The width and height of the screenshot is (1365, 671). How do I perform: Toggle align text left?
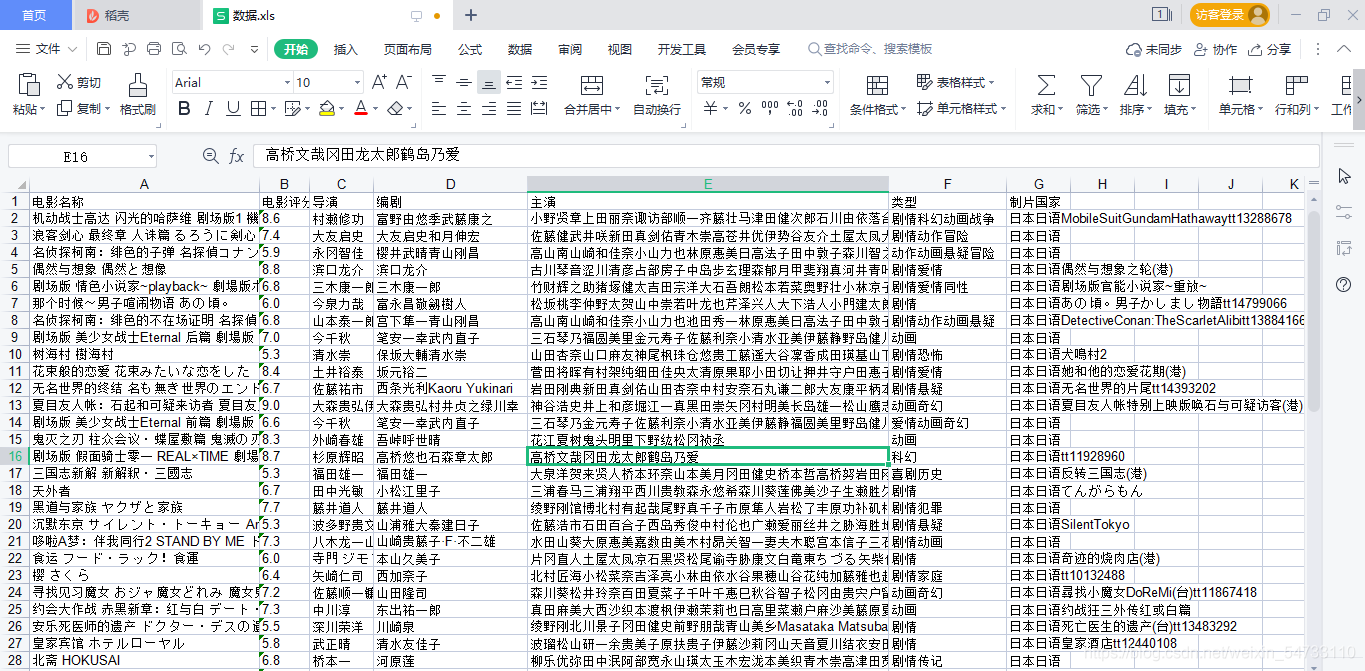tap(439, 109)
